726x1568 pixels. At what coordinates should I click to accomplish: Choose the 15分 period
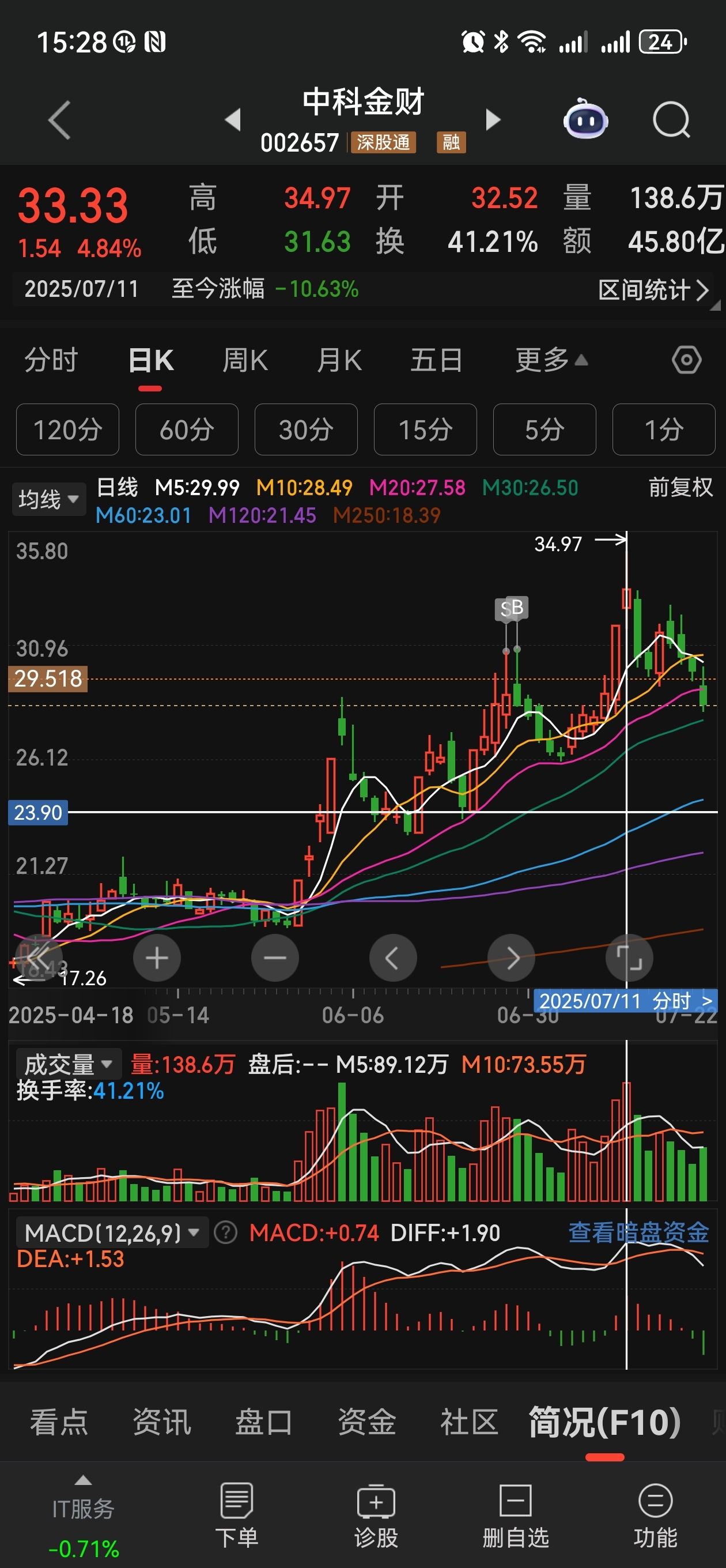425,429
